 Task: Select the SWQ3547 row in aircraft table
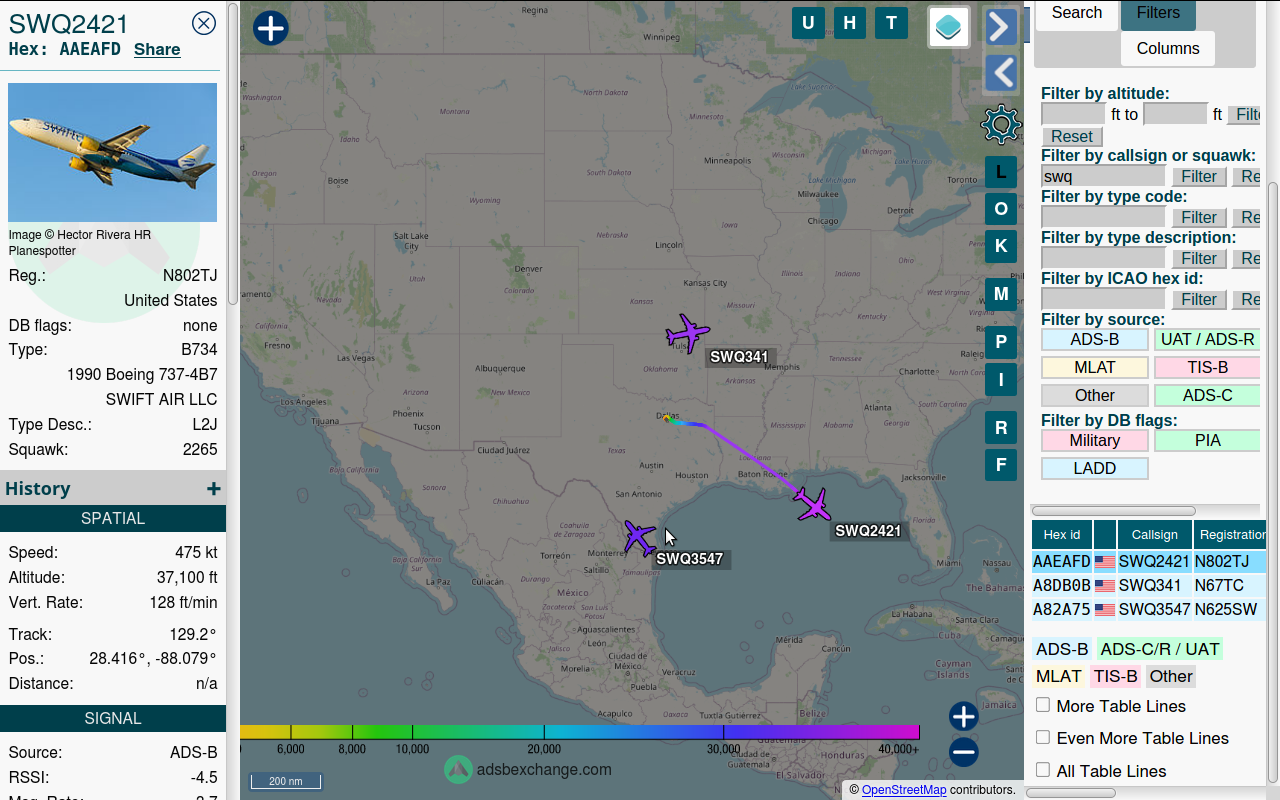(x=1149, y=610)
